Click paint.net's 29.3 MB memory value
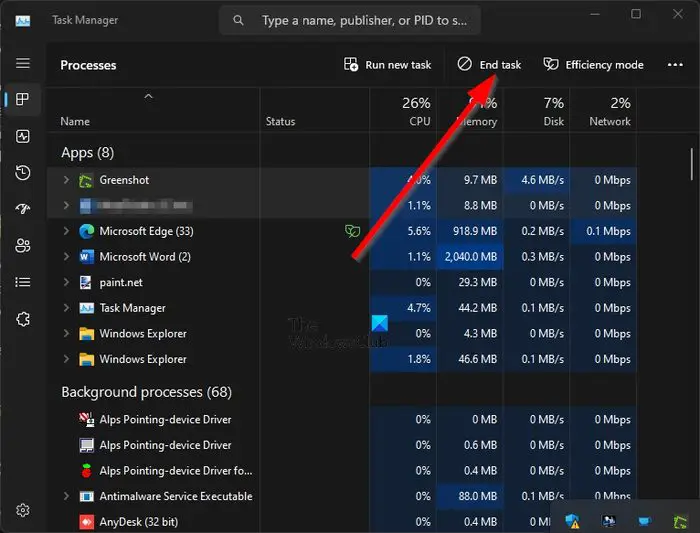The height and width of the screenshot is (533, 700). click(478, 283)
